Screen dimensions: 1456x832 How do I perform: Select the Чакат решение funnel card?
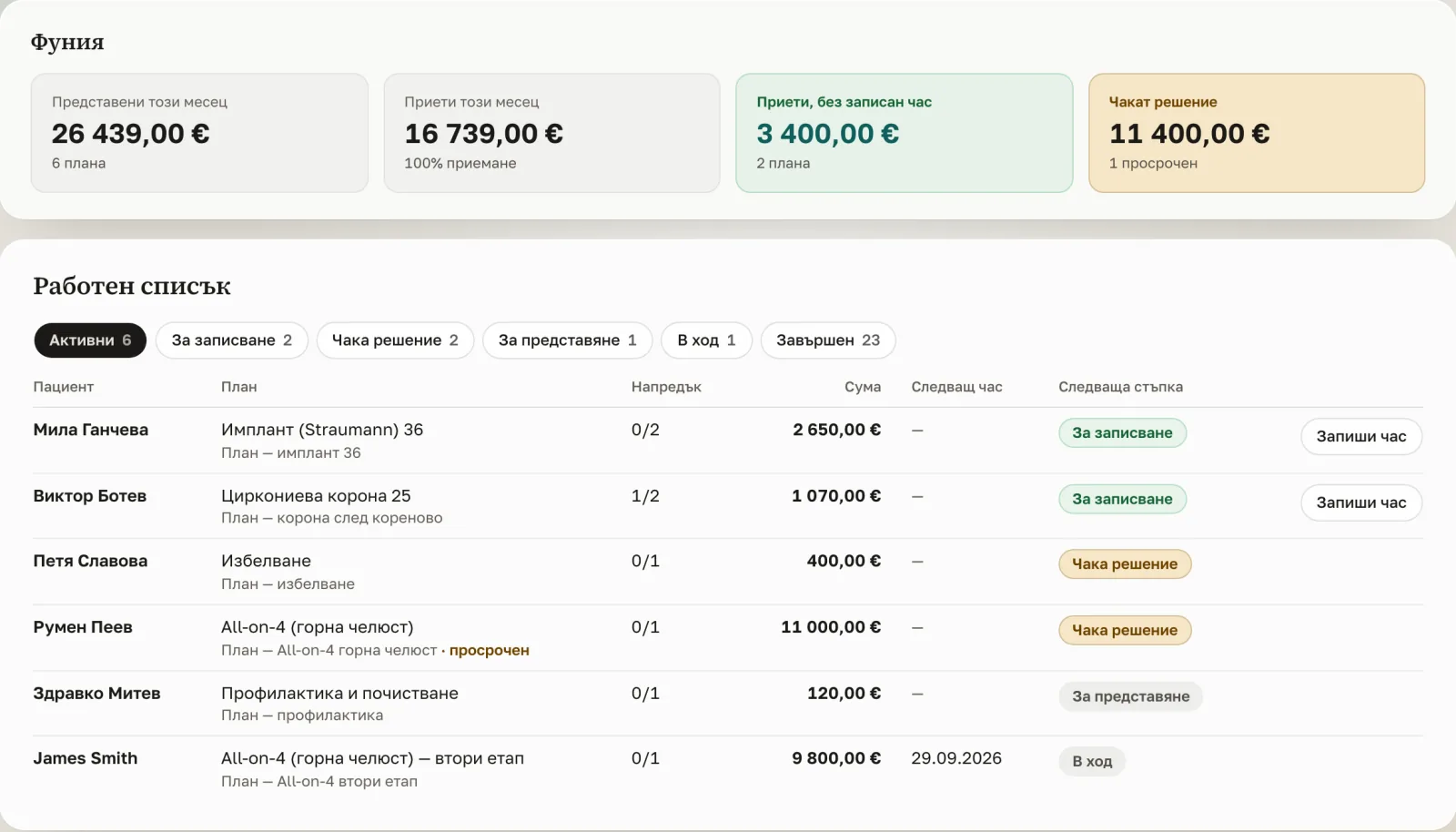coord(1257,133)
